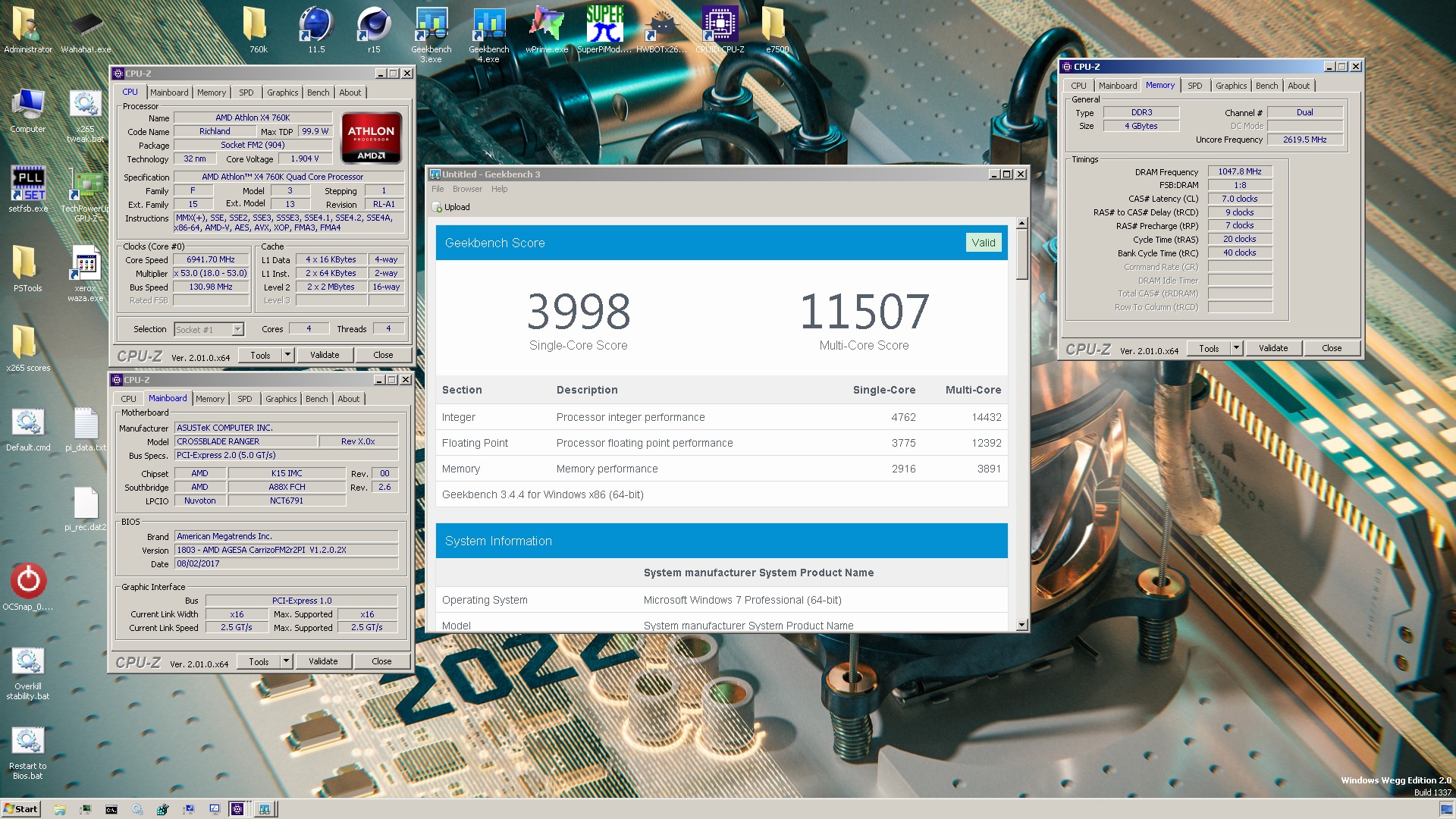Switch to Bench tab in top-left CPU-Z

318,93
